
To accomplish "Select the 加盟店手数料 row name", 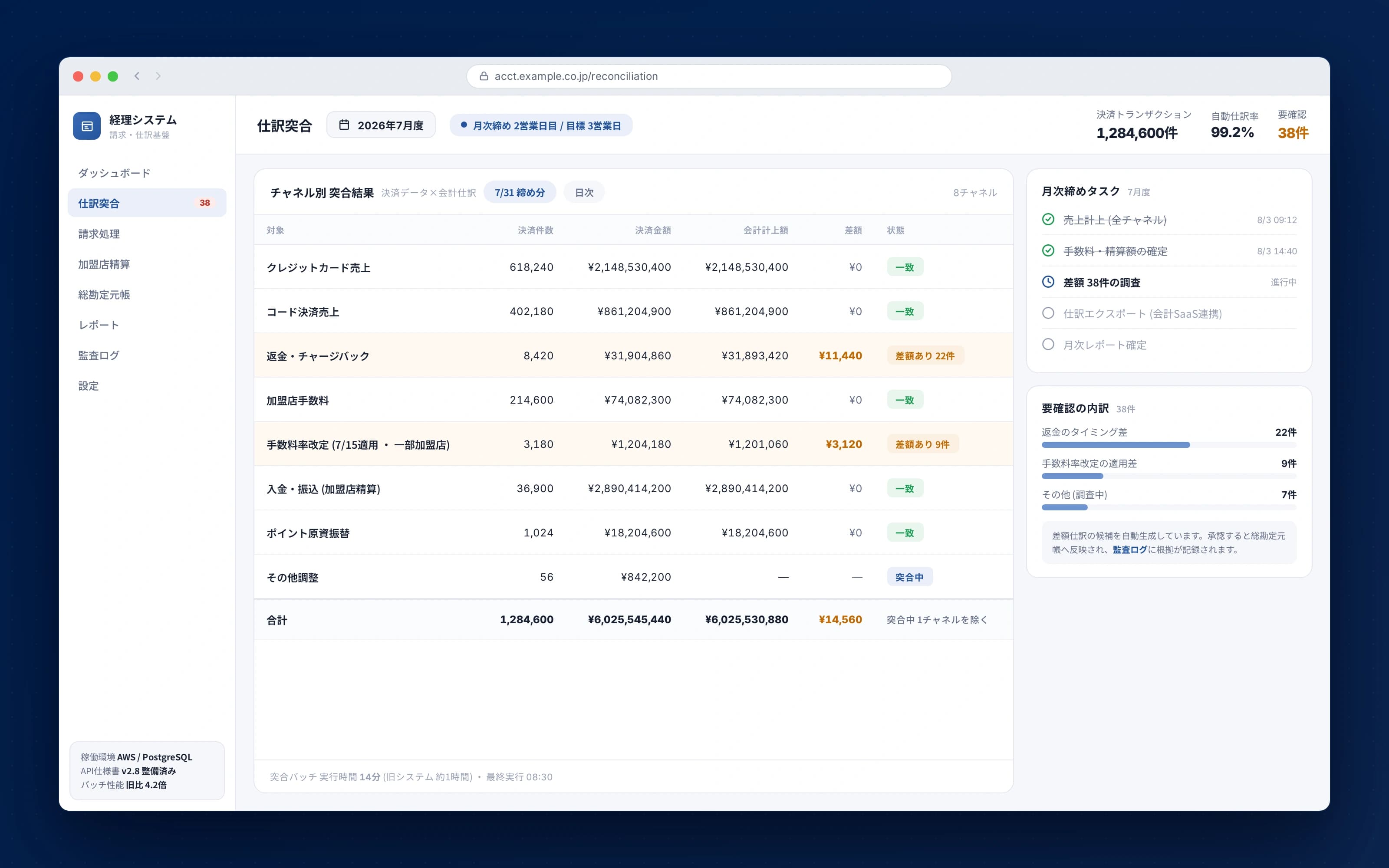I will pyautogui.click(x=297, y=400).
